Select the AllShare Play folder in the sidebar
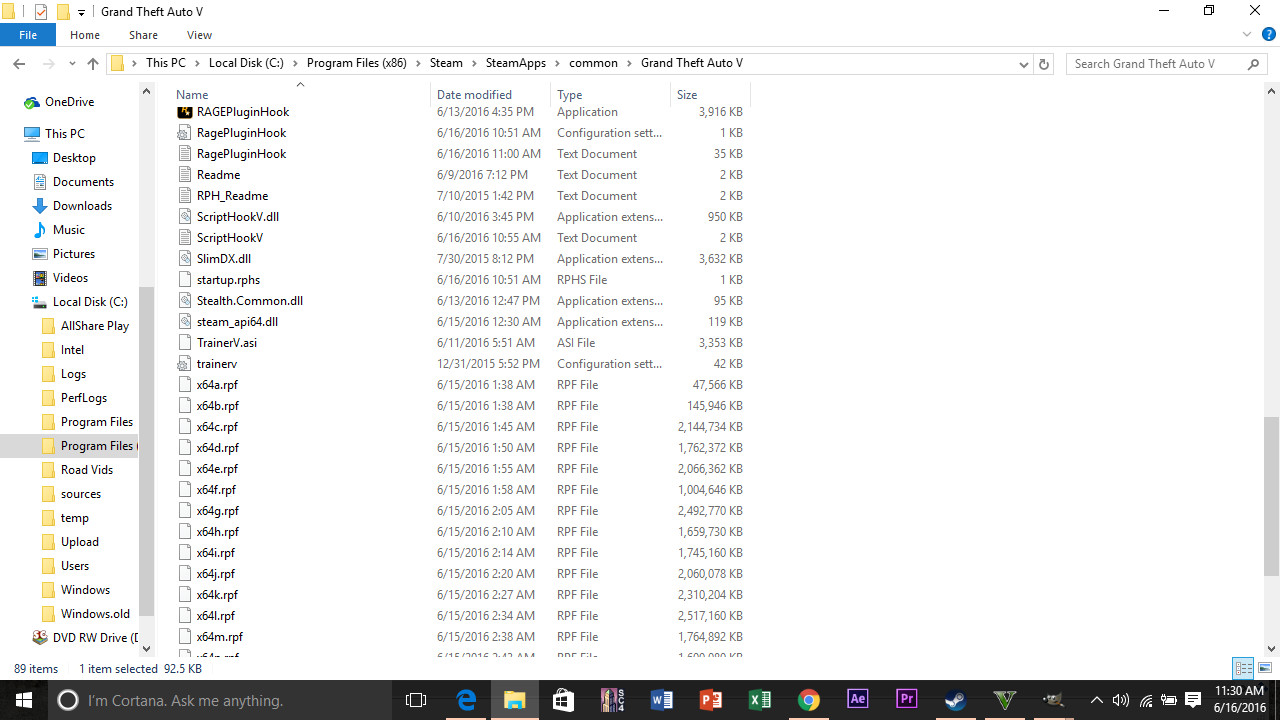1280x720 pixels. tap(85, 326)
